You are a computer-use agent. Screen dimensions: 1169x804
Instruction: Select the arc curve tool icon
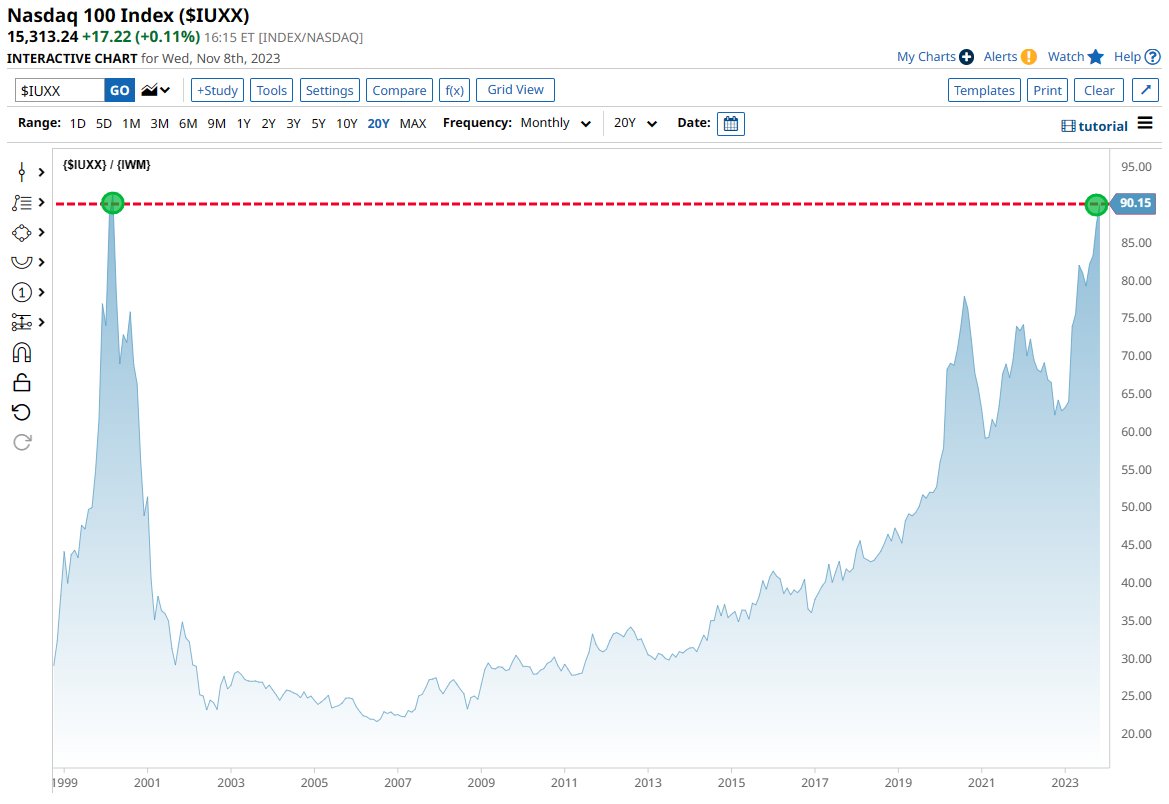click(x=22, y=262)
